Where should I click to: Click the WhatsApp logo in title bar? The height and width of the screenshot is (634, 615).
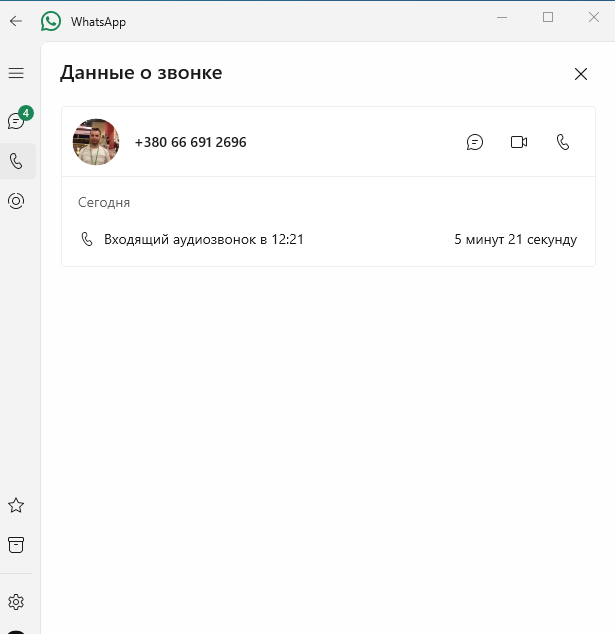[x=51, y=21]
